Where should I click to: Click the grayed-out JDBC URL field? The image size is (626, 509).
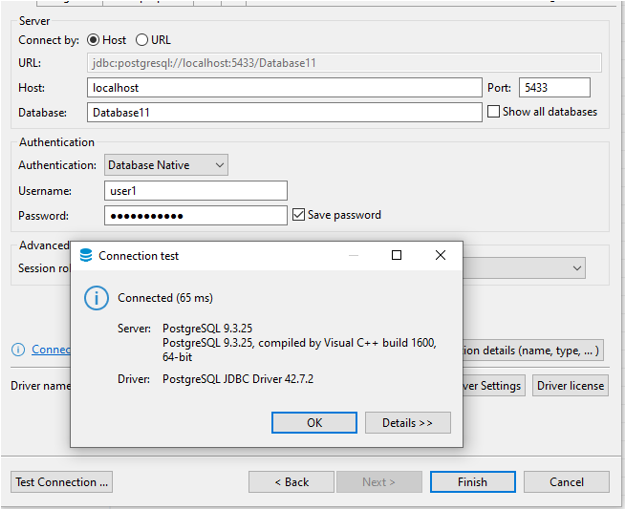coord(344,63)
